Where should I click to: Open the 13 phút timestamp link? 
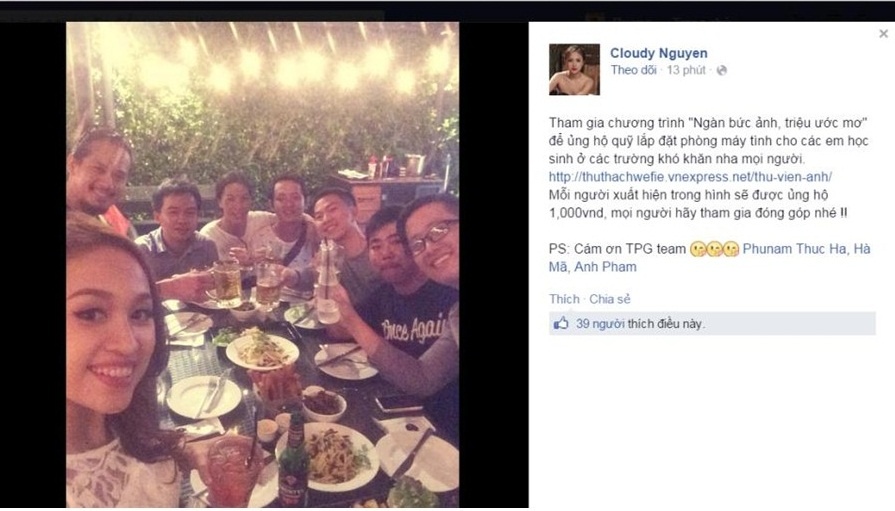click(x=686, y=70)
